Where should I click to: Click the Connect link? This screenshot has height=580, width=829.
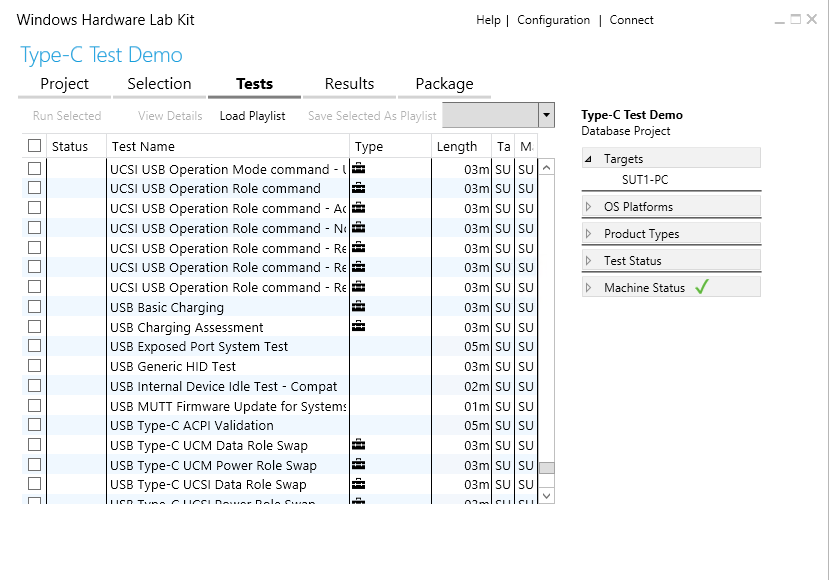[631, 20]
